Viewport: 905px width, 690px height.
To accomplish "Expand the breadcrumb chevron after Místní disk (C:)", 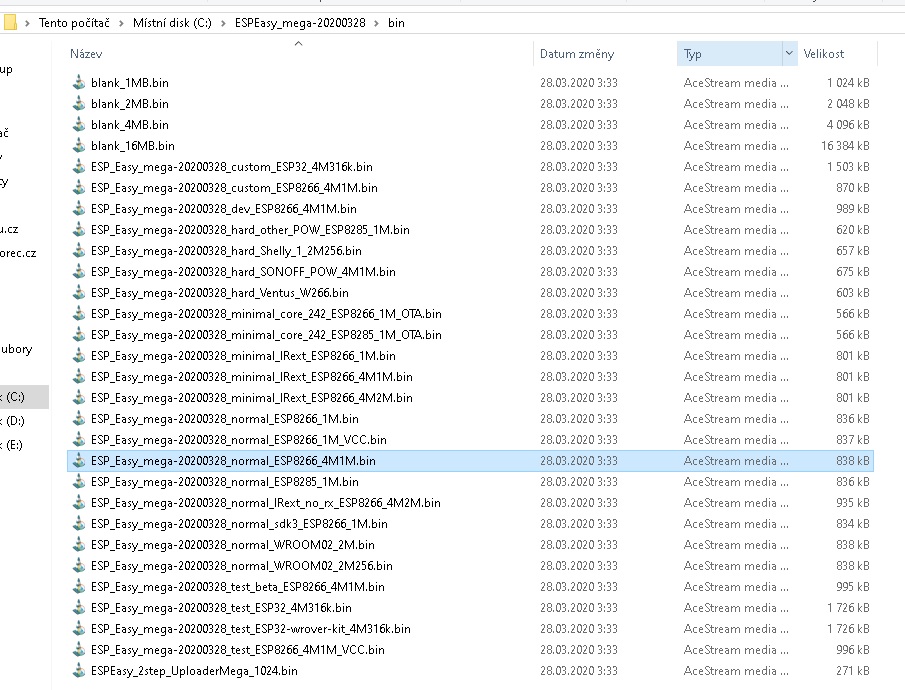I will tap(223, 23).
